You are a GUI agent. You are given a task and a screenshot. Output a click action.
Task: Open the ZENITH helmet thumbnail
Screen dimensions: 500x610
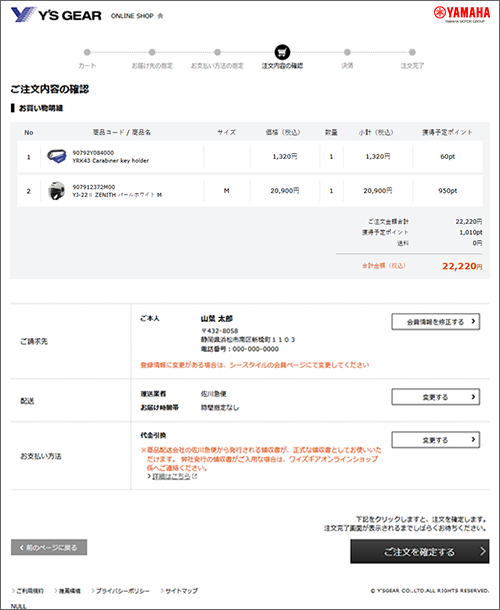56,191
